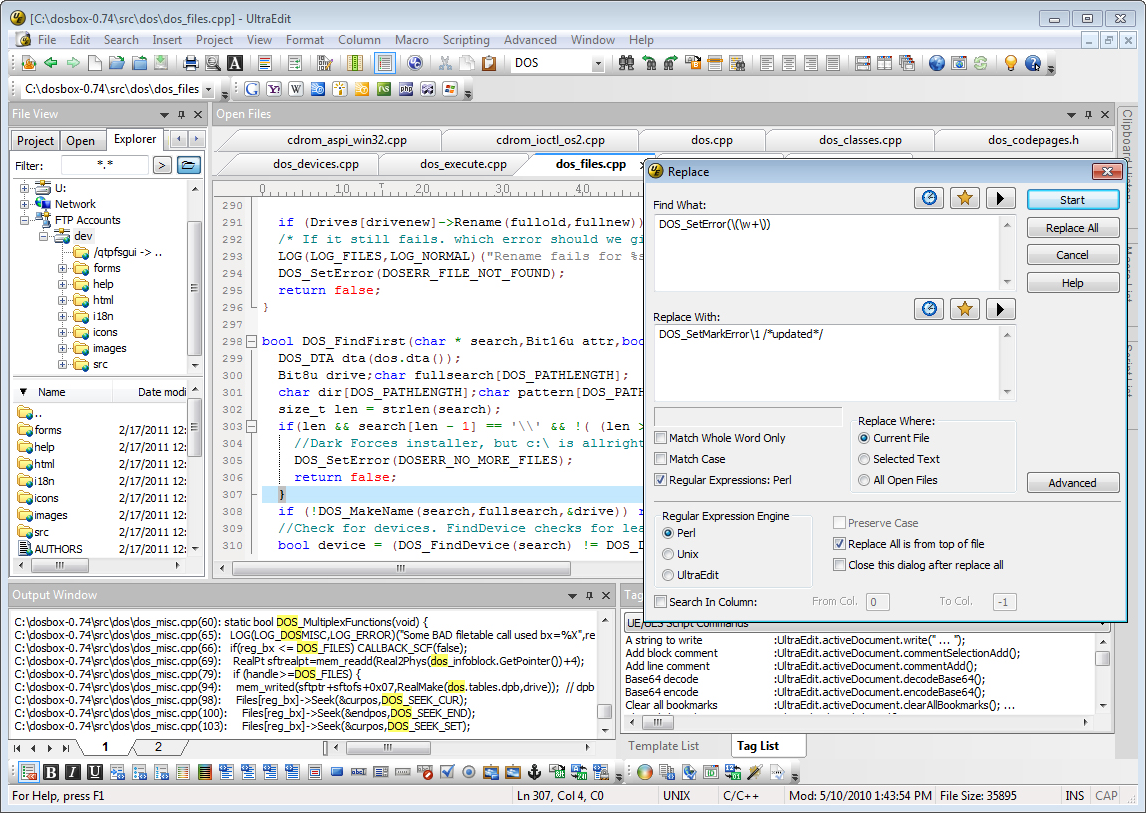Screen dimensions: 1146x813
Task: Open the DOS dropdown in the toolbar
Action: 598,64
